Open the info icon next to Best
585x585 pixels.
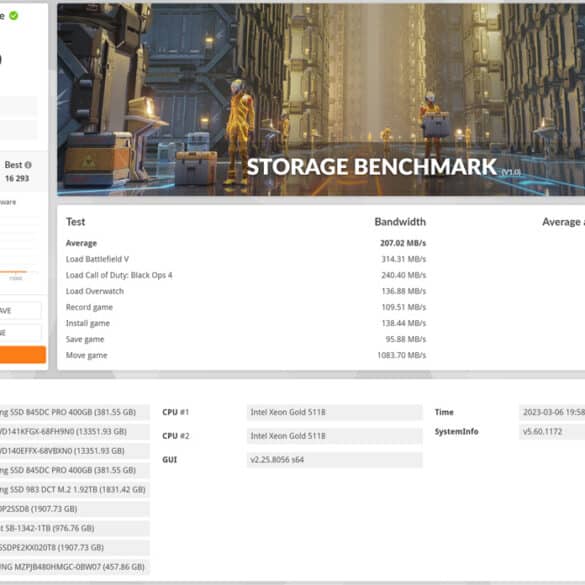(x=28, y=165)
